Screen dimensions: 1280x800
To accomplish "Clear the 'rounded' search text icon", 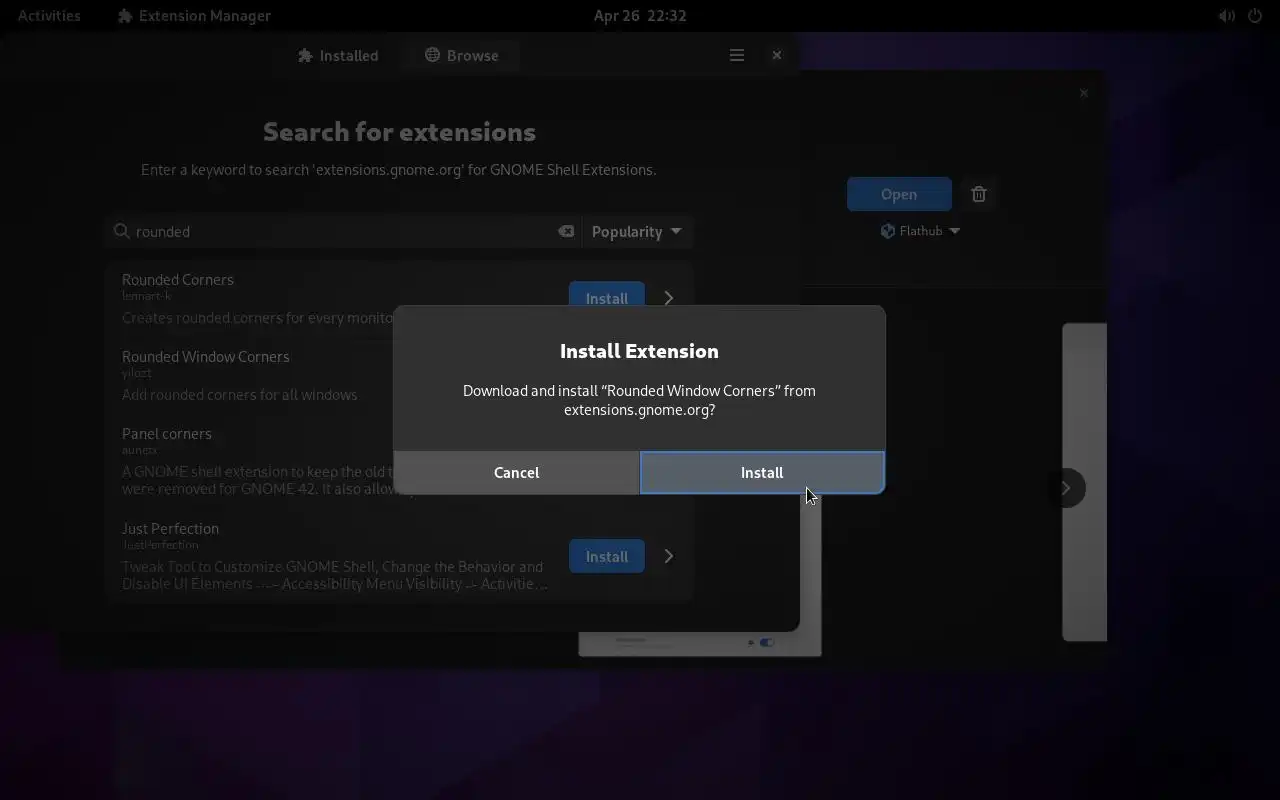I will coord(566,231).
